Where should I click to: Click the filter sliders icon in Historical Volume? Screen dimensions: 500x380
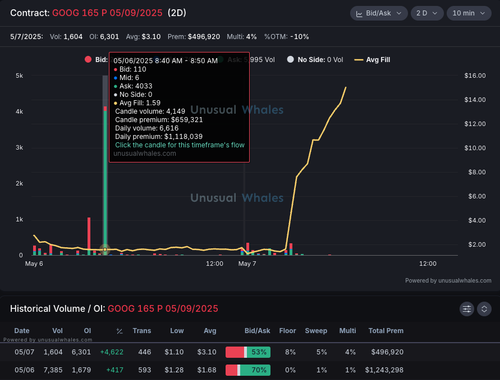[x=467, y=309]
